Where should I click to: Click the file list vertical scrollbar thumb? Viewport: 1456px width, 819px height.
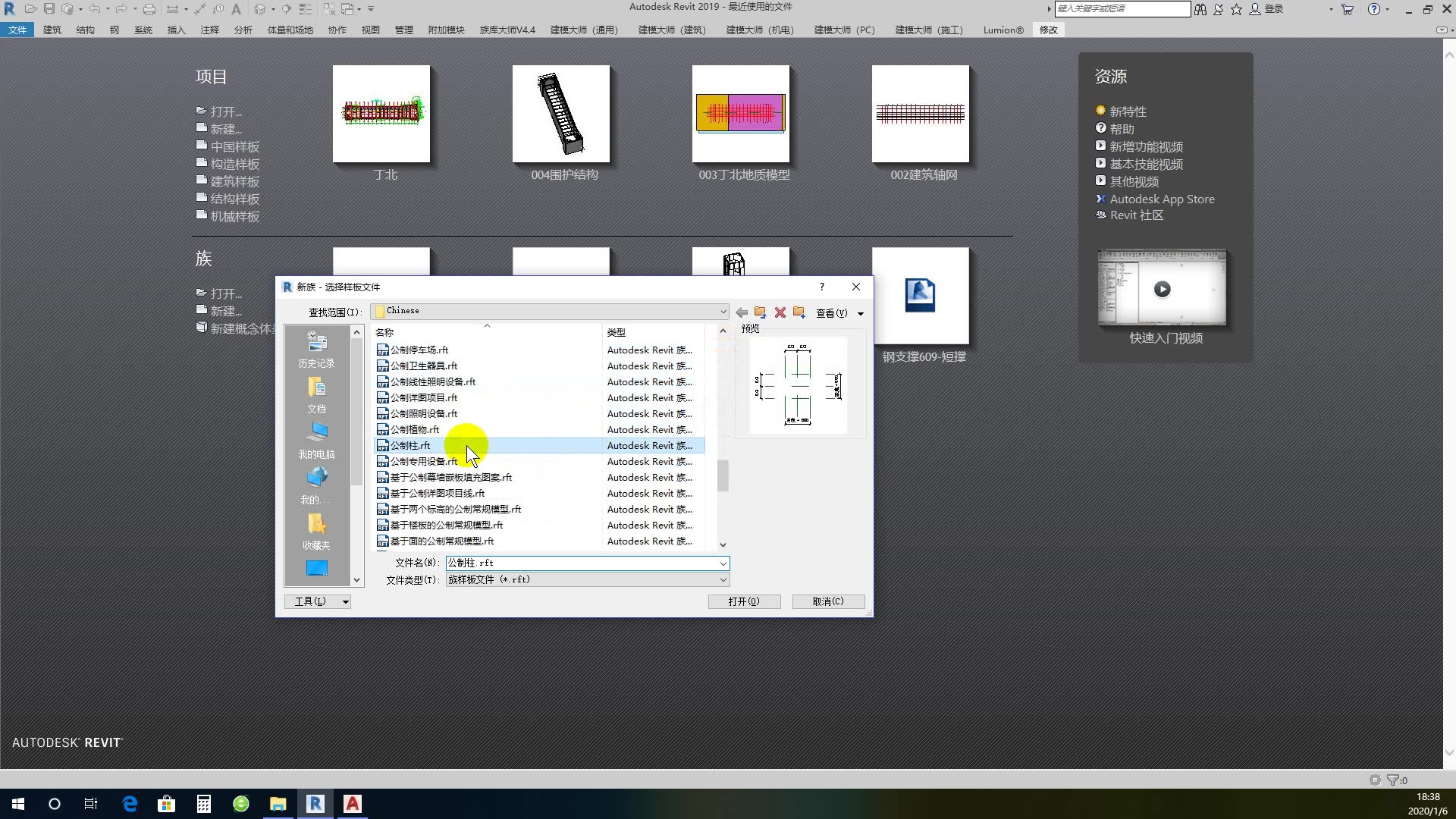point(723,476)
